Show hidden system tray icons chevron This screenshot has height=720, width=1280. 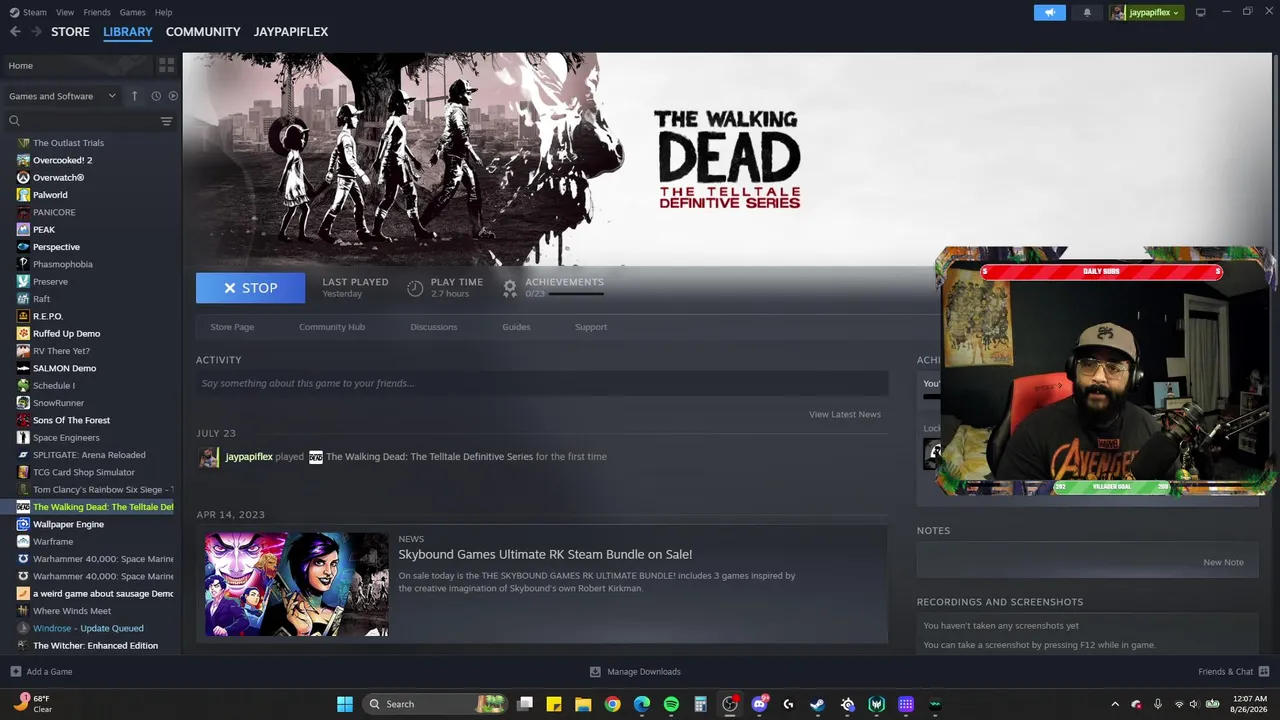coord(1115,704)
